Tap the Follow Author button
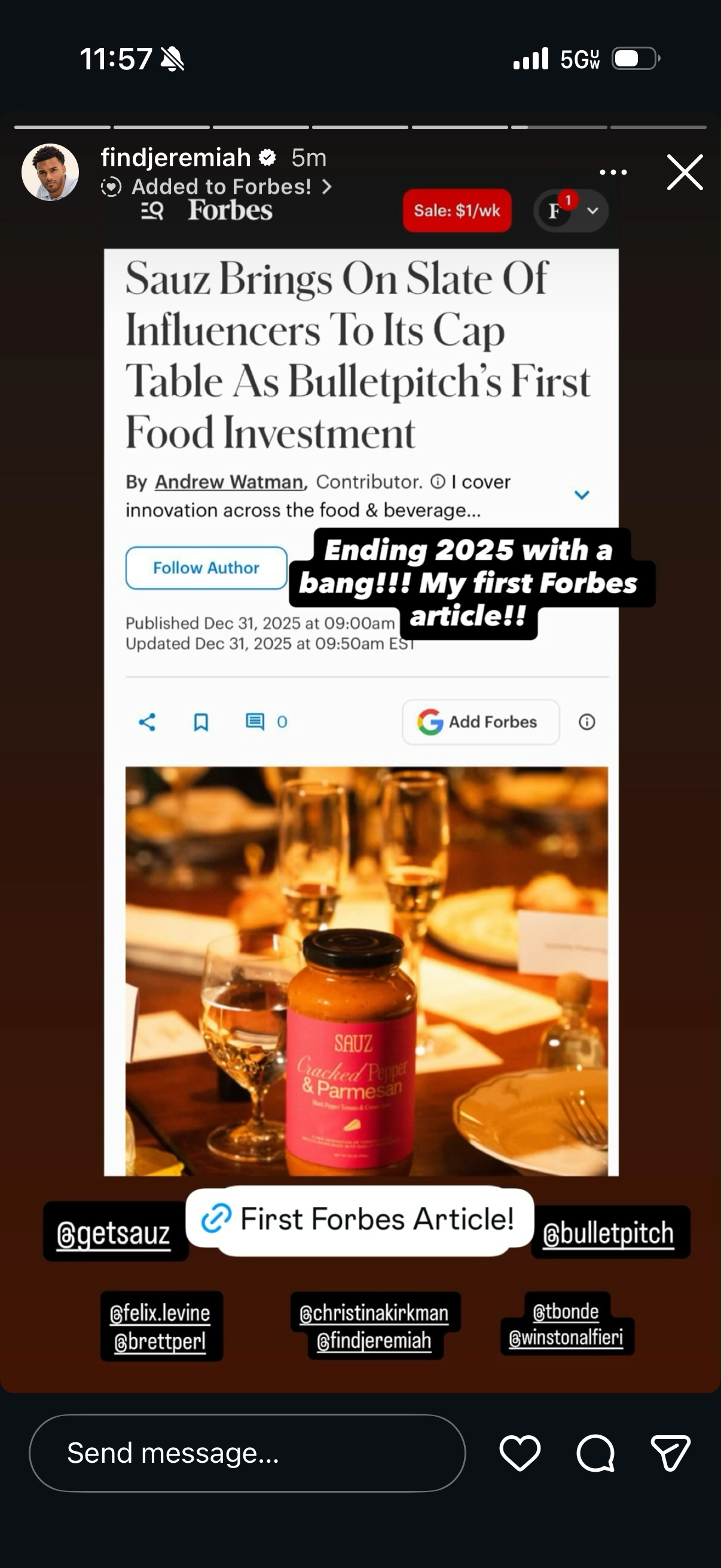This screenshot has width=721, height=1568. (206, 568)
